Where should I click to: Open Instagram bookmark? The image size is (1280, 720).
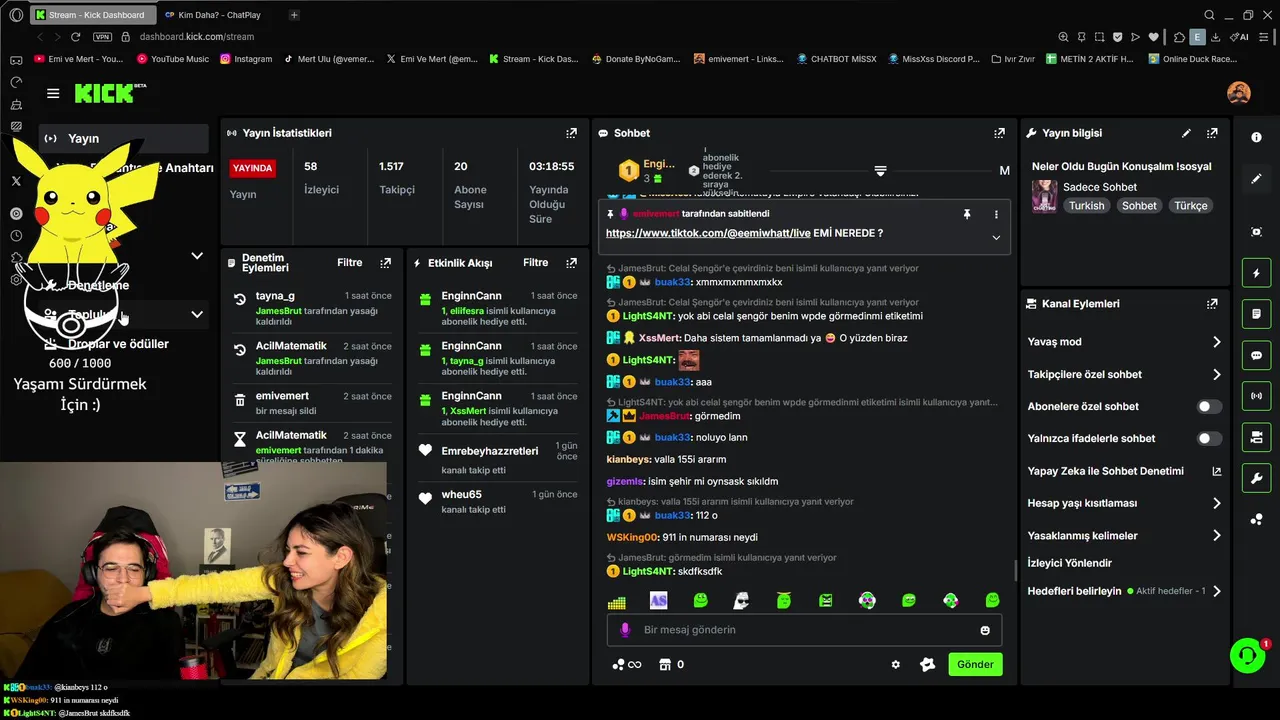[245, 59]
